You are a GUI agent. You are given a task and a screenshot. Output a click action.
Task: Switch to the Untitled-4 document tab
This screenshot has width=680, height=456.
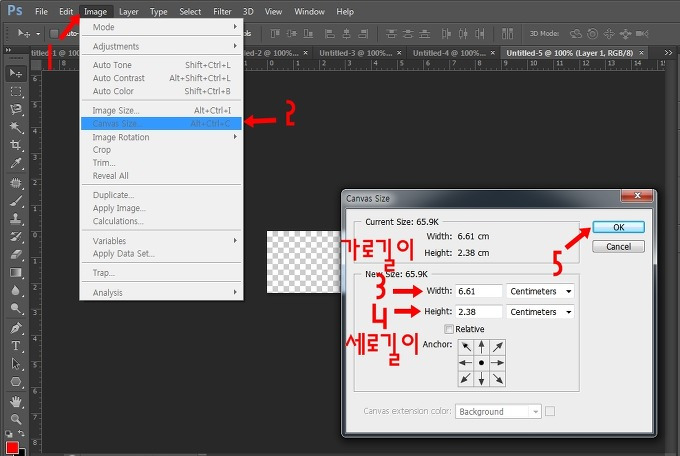[449, 53]
